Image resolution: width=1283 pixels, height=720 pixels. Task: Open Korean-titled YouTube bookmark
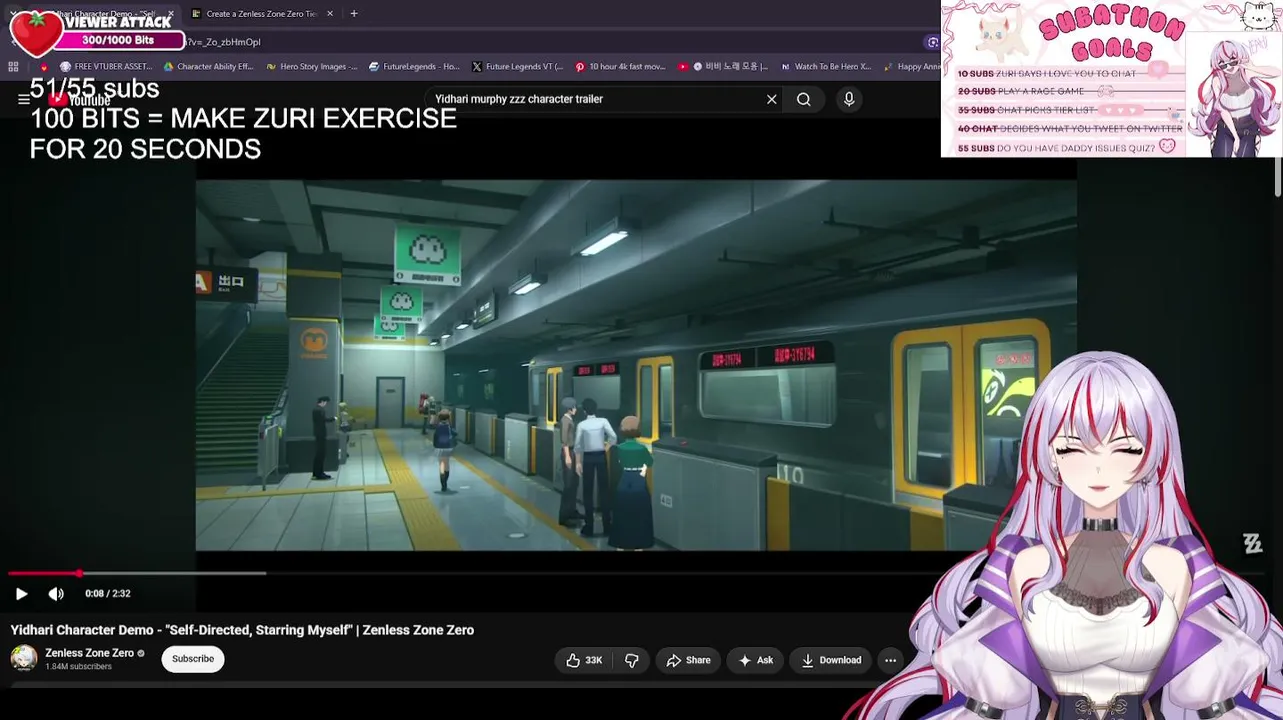(x=723, y=67)
